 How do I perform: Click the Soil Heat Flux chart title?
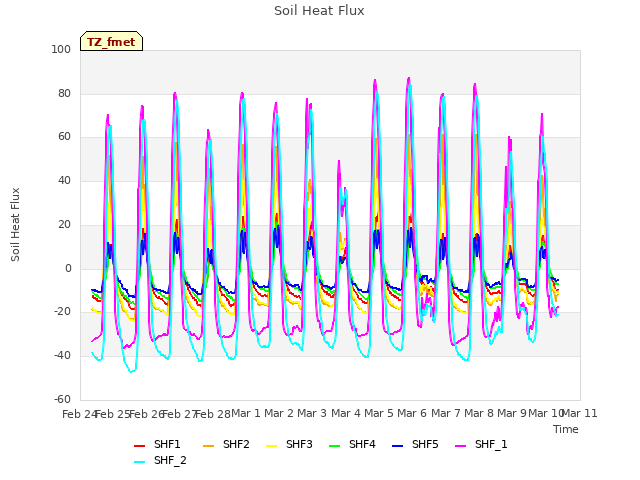coord(319,11)
